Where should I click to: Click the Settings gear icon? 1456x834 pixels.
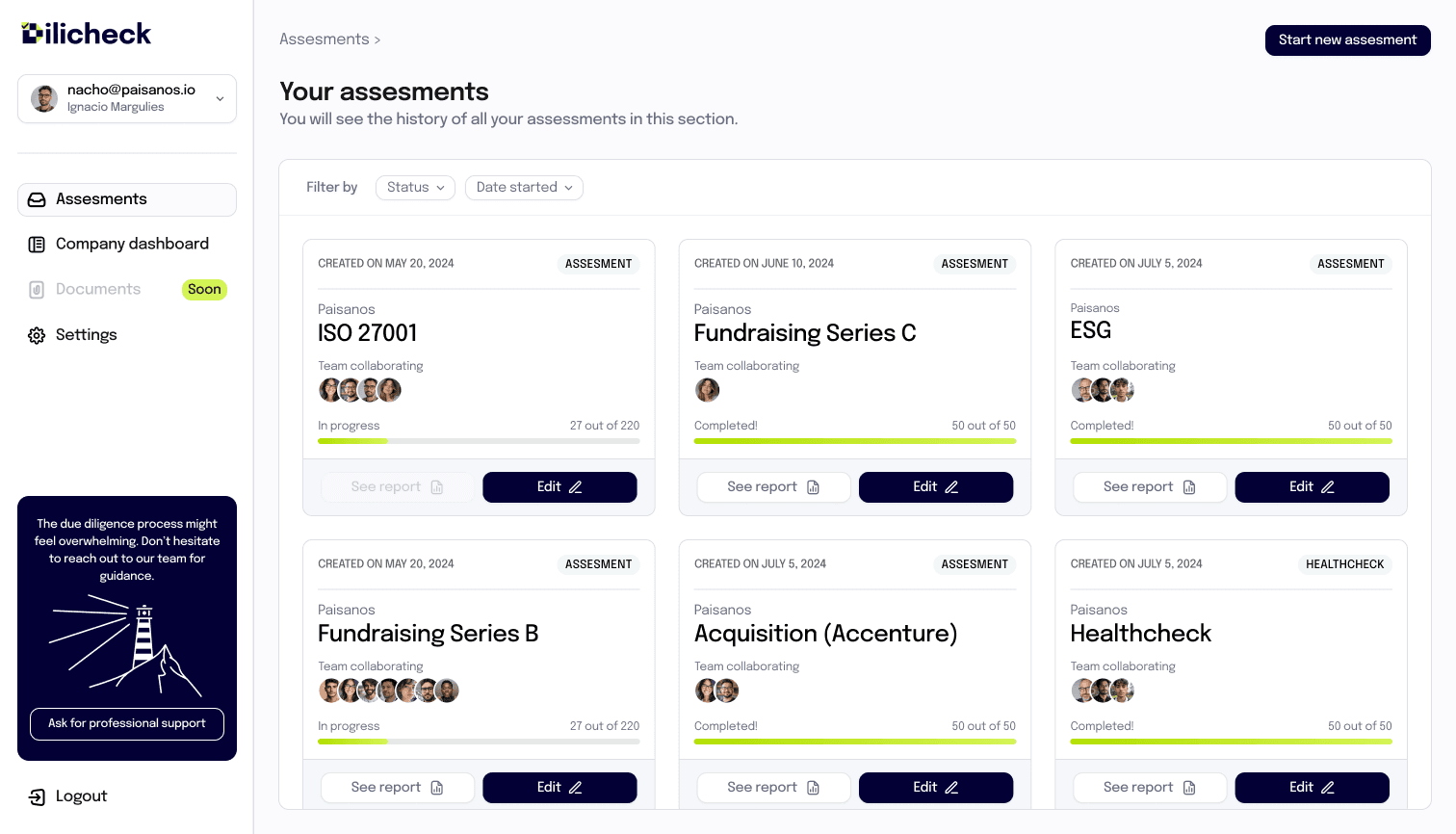[x=37, y=335]
